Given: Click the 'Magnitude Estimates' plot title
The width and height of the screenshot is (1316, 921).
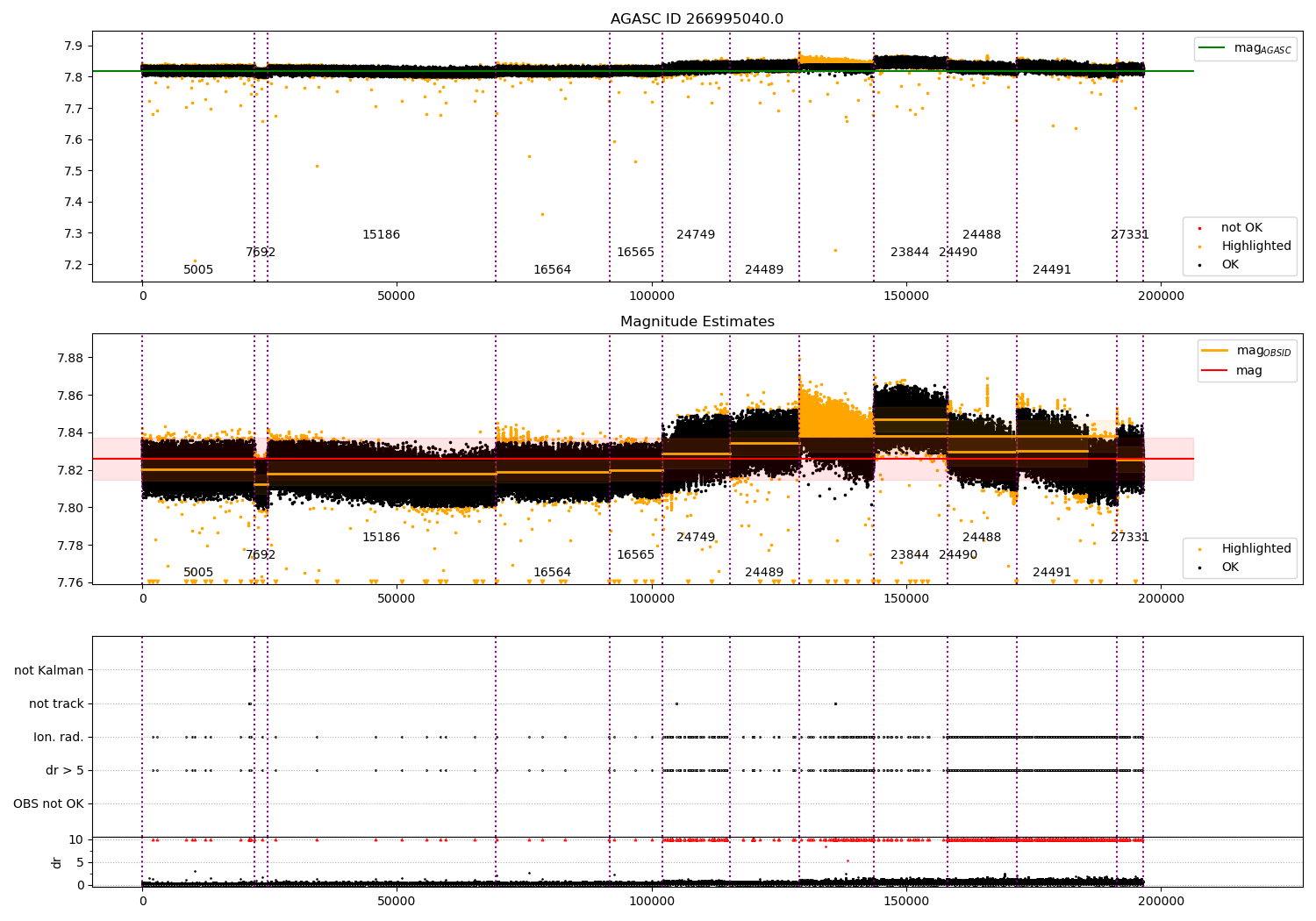Looking at the screenshot, I should (697, 322).
